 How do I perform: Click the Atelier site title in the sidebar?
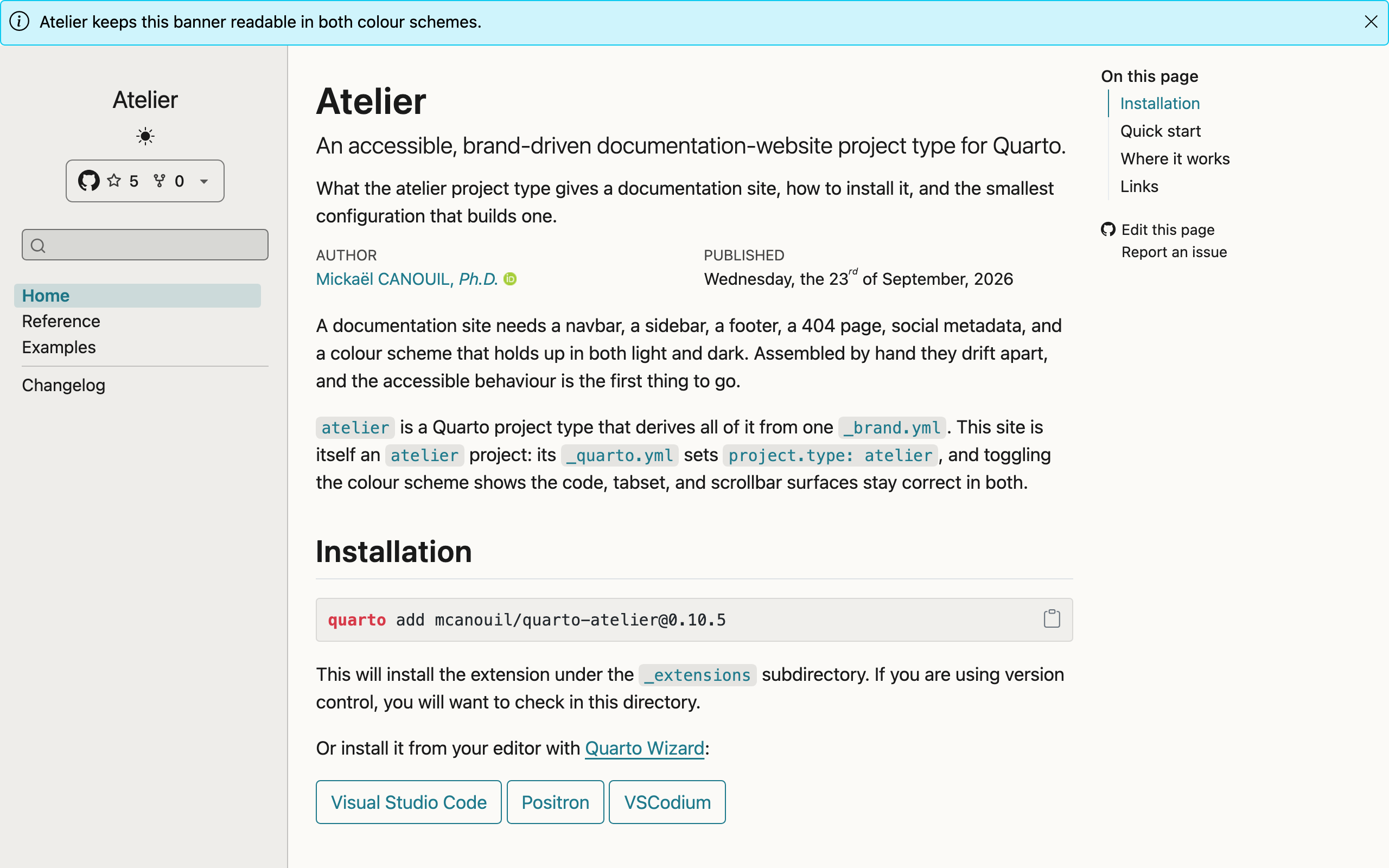[145, 100]
